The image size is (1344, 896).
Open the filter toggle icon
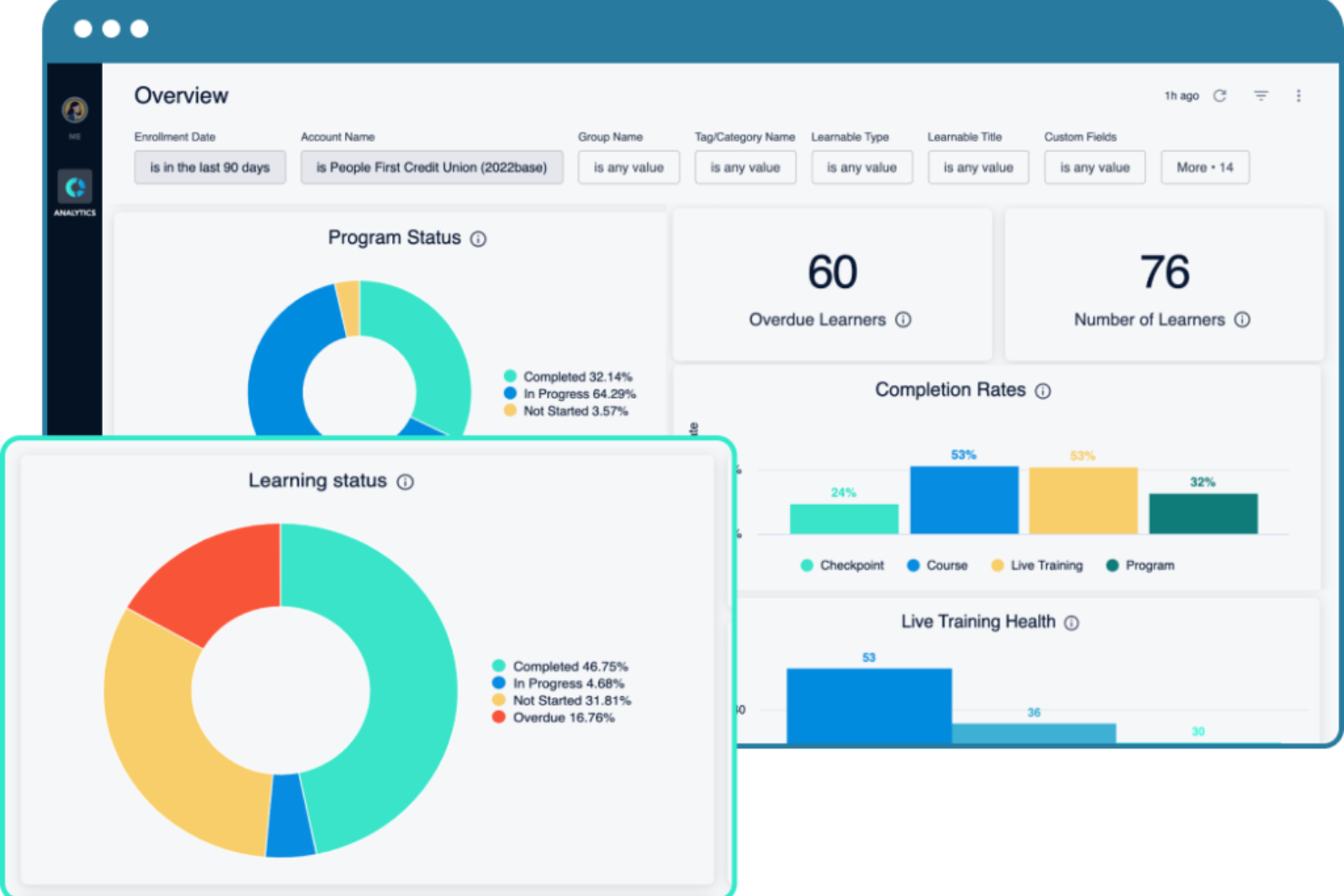pyautogui.click(x=1260, y=95)
